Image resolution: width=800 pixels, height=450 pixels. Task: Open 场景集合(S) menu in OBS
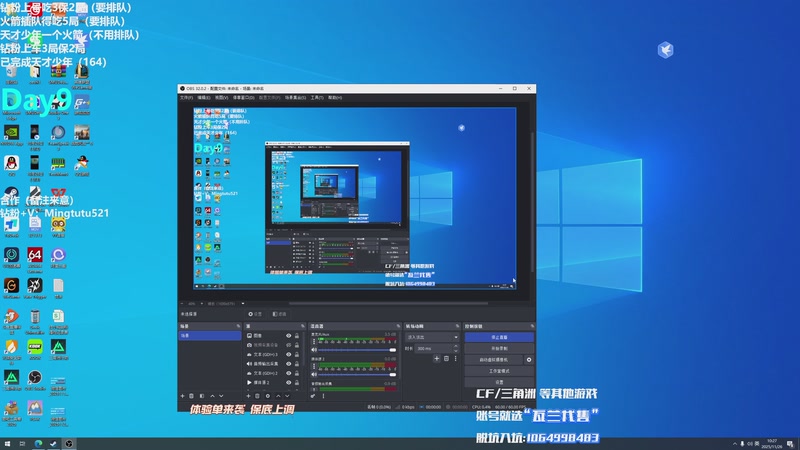(x=295, y=97)
